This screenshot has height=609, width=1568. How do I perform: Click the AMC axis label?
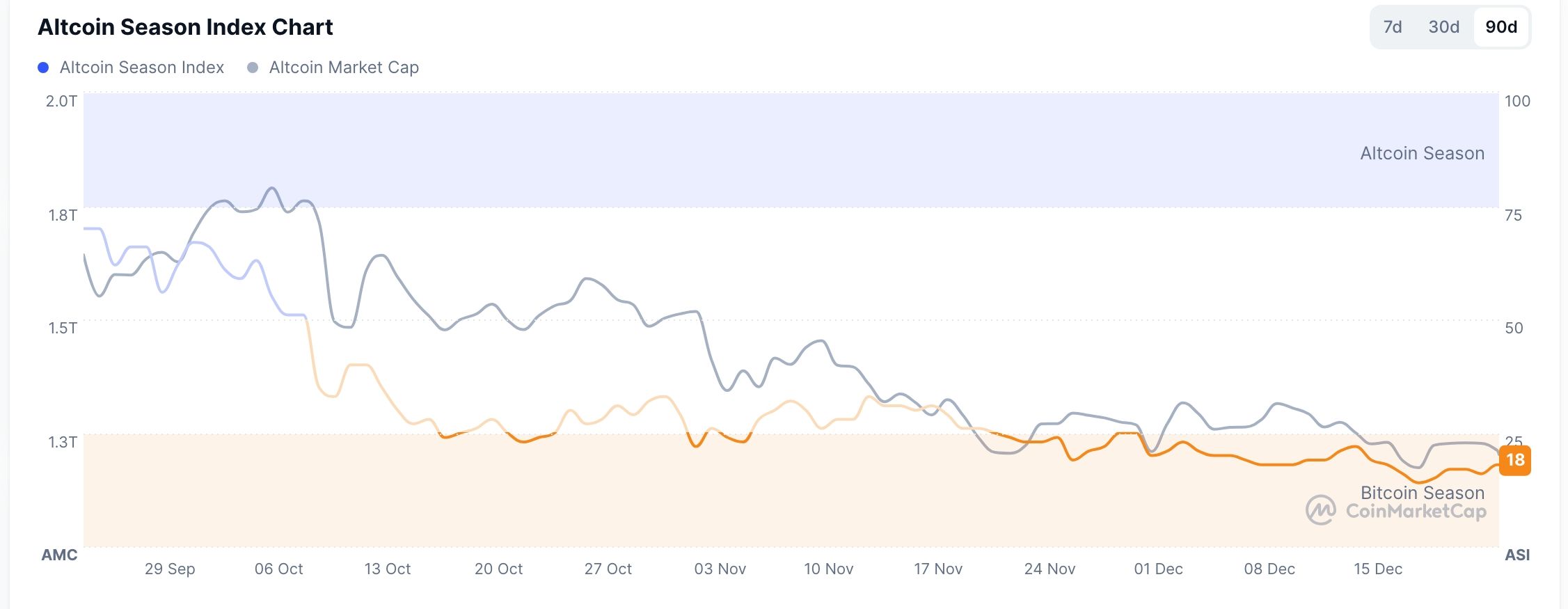(x=59, y=555)
